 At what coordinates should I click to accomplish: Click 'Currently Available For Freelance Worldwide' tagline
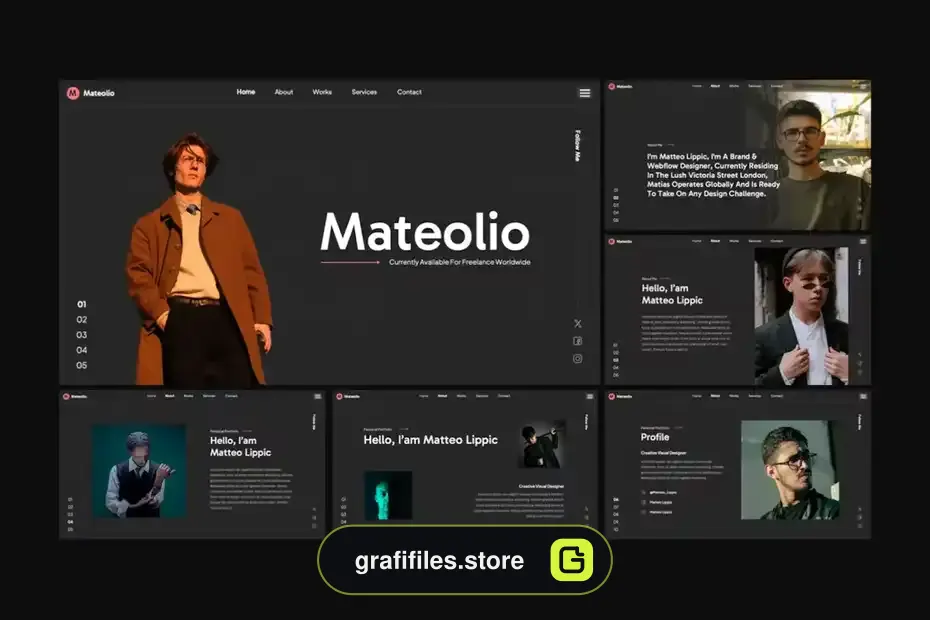tap(460, 262)
